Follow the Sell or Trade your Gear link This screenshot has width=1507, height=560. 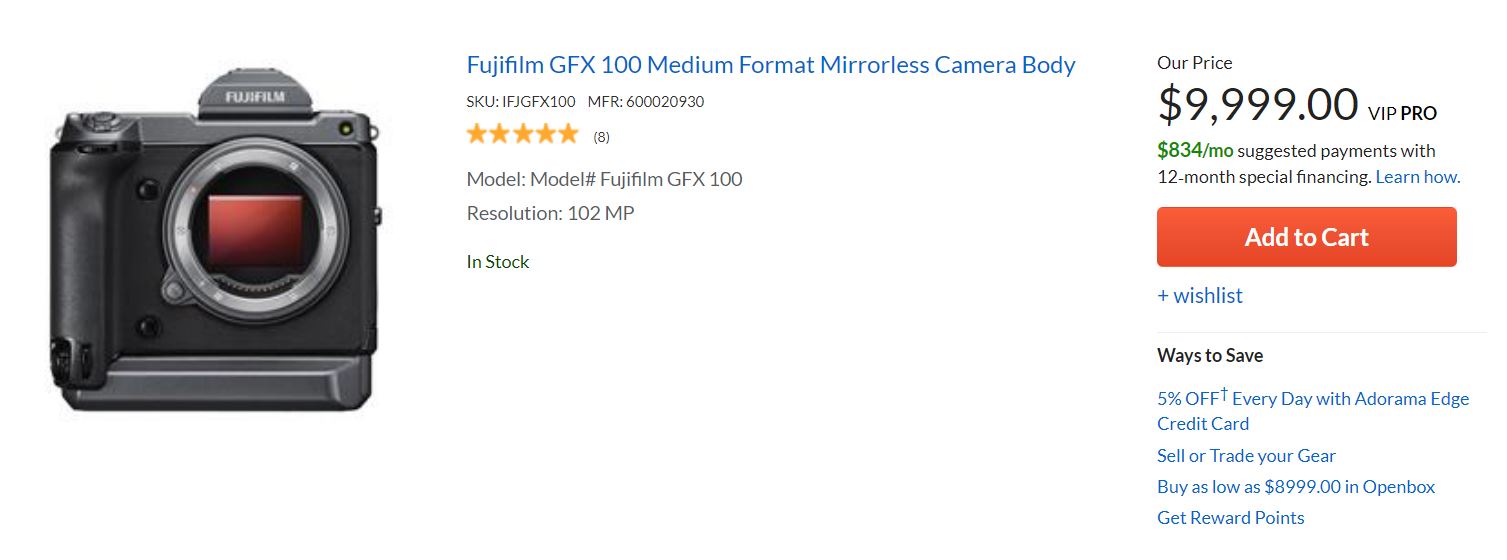1246,456
